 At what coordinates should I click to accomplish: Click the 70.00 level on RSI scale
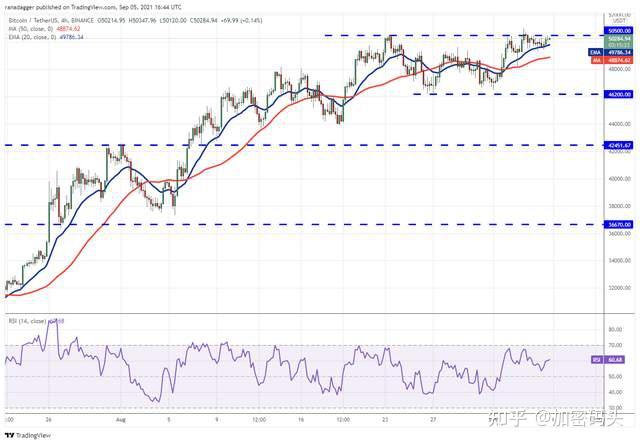(615, 345)
